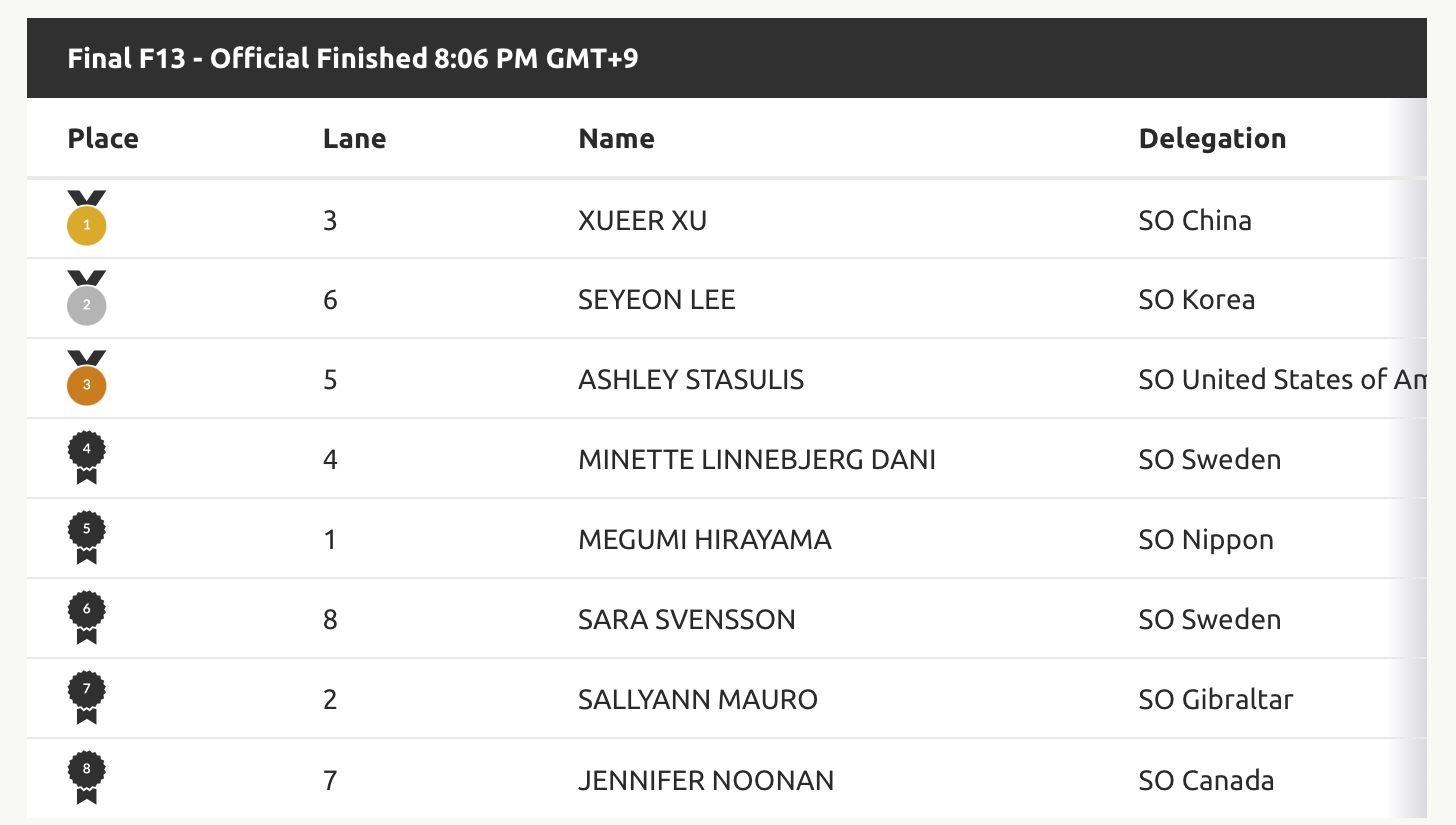Click the gold first place medal icon
The image size is (1456, 825).
86,218
